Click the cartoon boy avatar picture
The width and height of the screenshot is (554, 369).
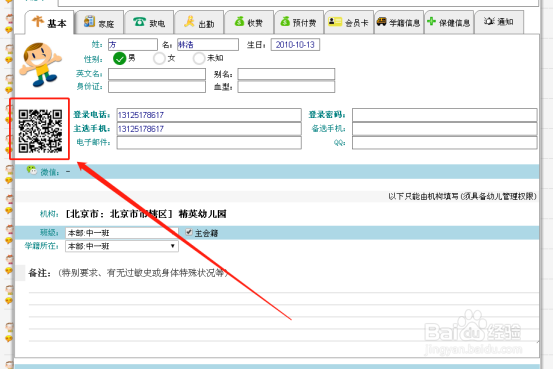(x=40, y=65)
